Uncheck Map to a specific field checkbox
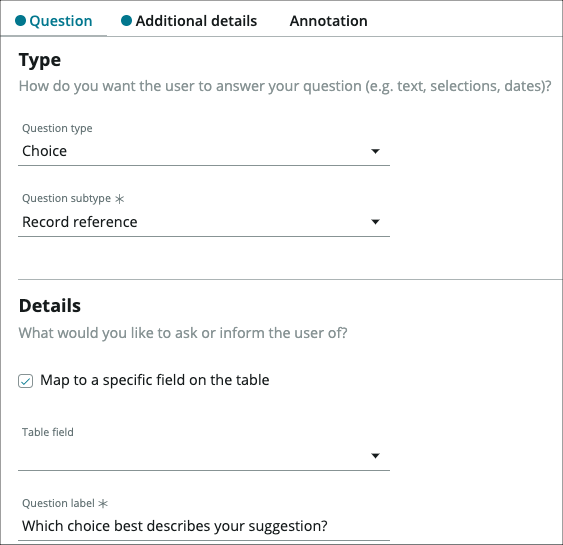 (x=25, y=381)
